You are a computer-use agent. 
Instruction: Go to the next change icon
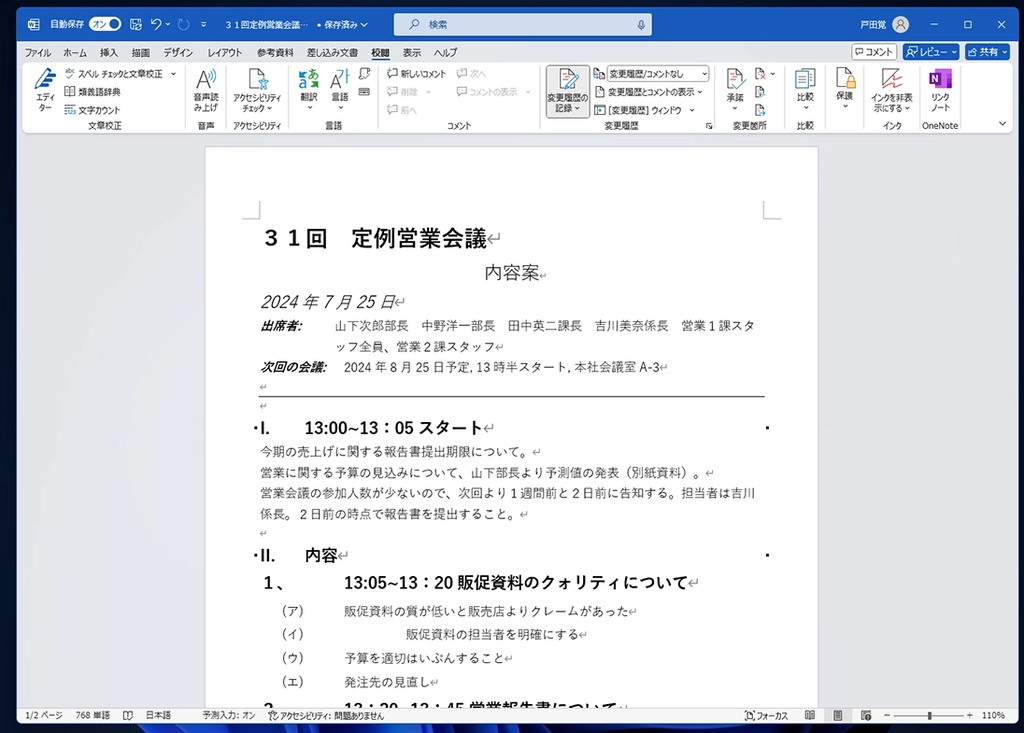click(760, 110)
